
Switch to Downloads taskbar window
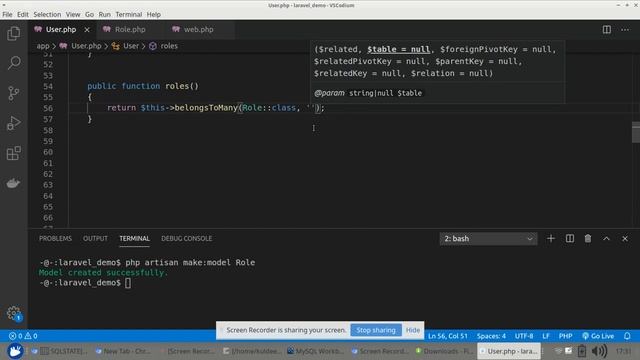[444, 351]
